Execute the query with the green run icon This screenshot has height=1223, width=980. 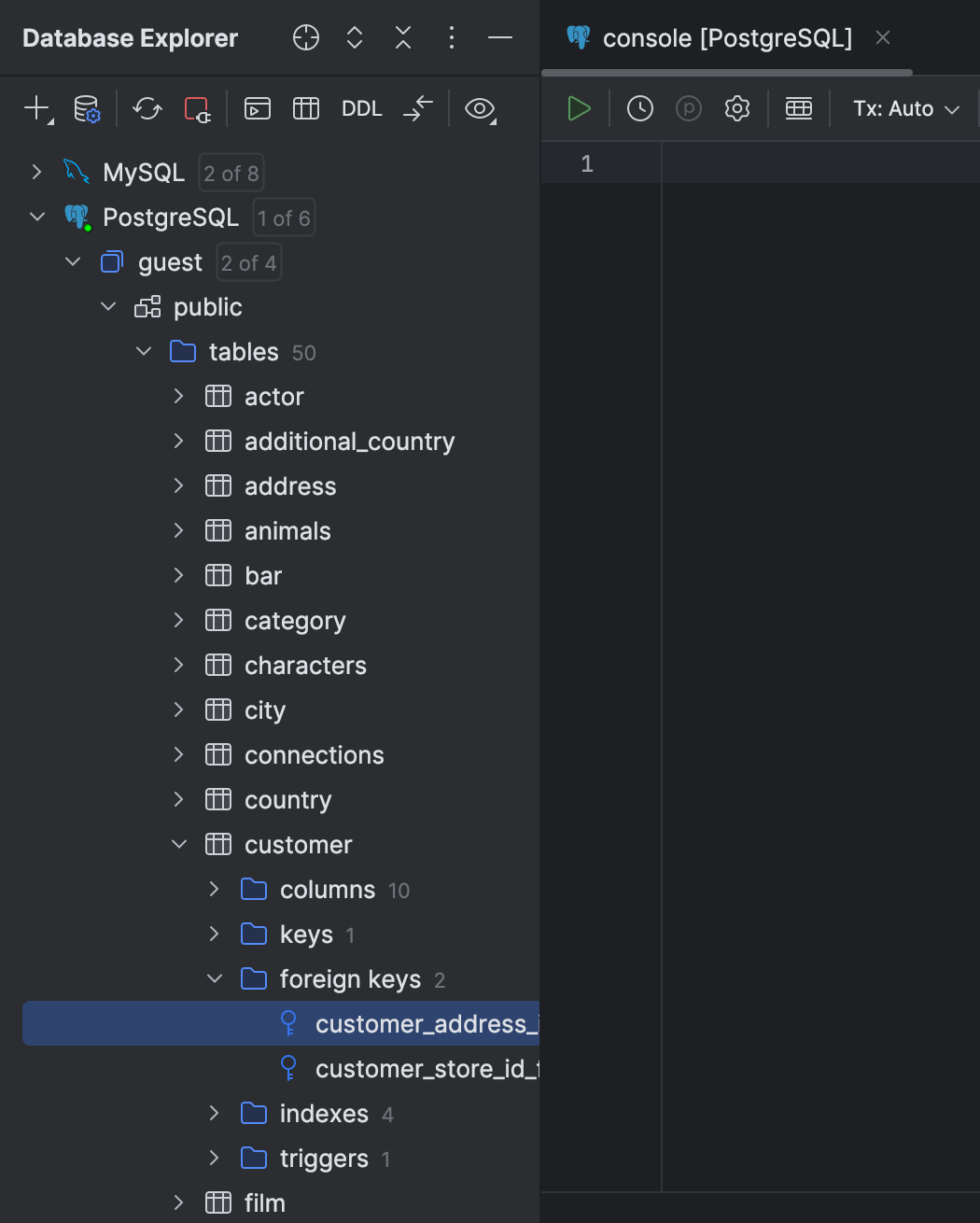coord(578,108)
